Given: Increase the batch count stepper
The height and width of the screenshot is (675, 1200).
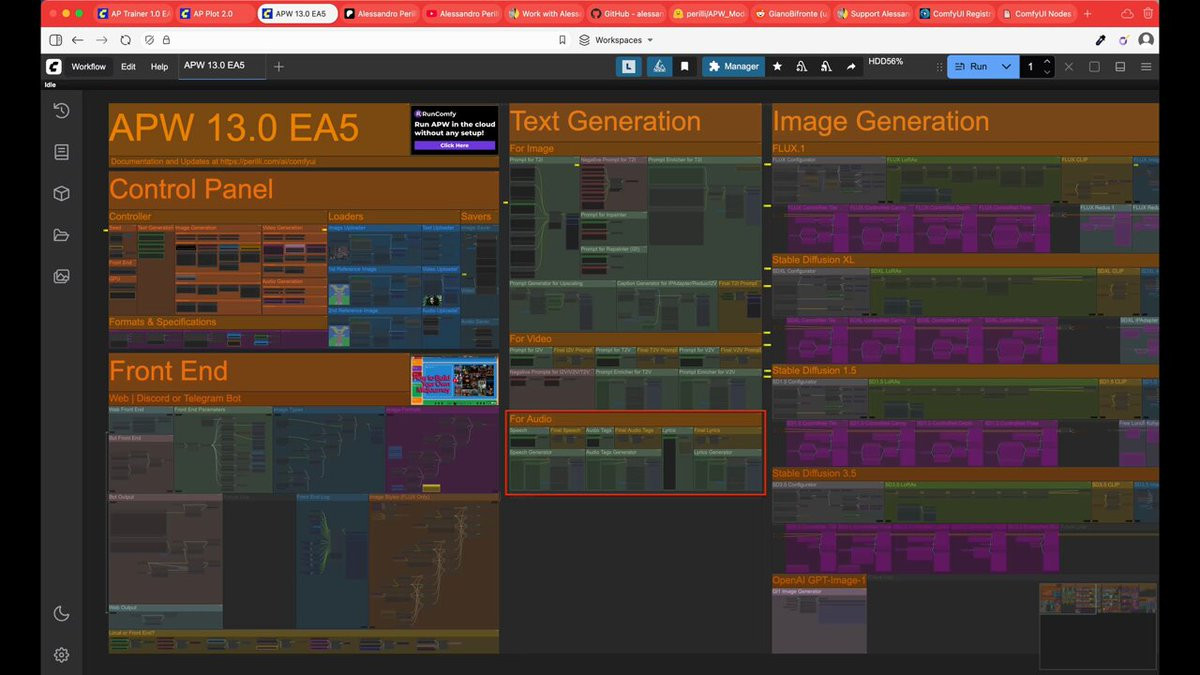Looking at the screenshot, I should click(x=1047, y=62).
